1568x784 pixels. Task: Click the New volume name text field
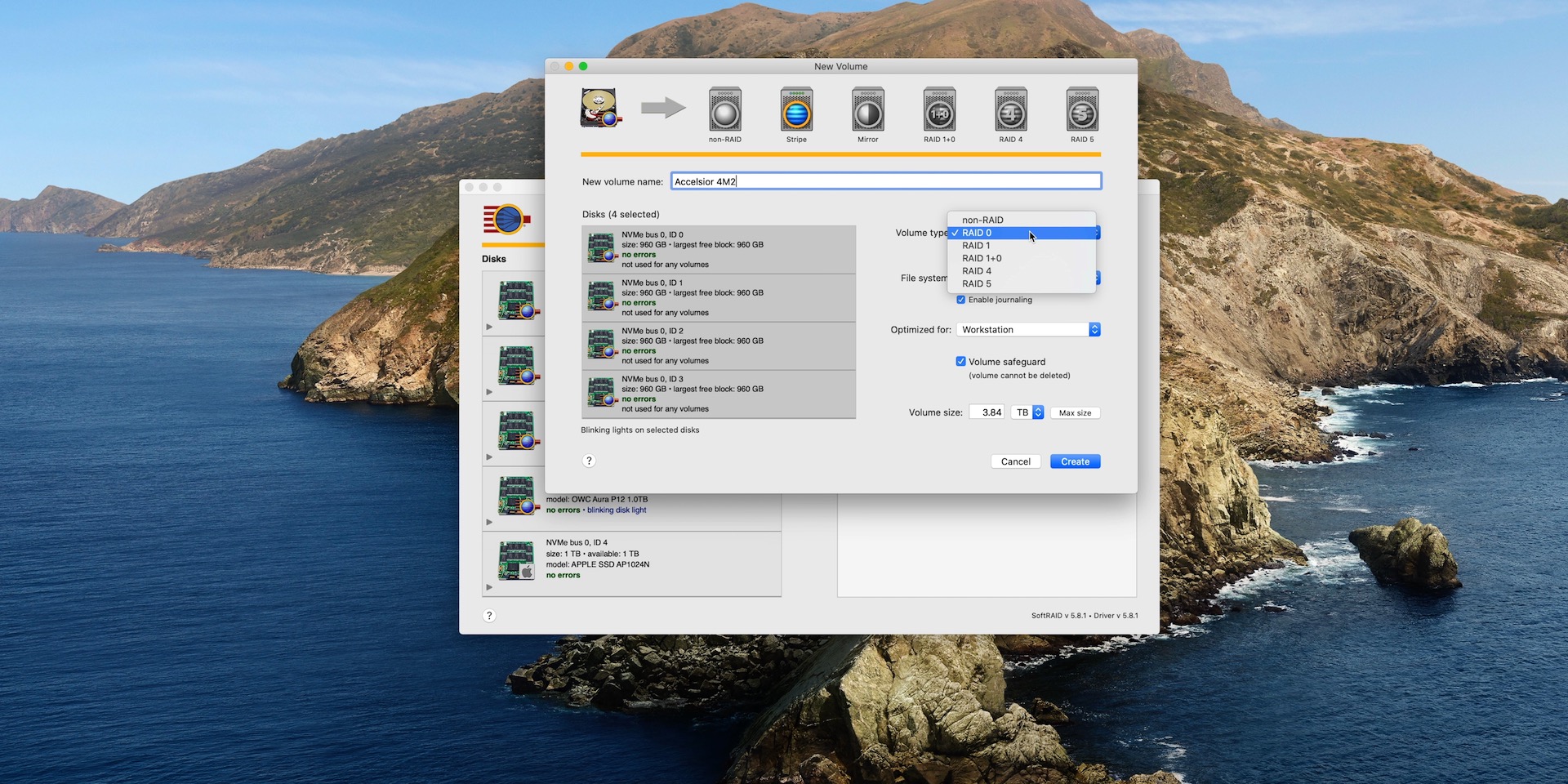point(886,181)
